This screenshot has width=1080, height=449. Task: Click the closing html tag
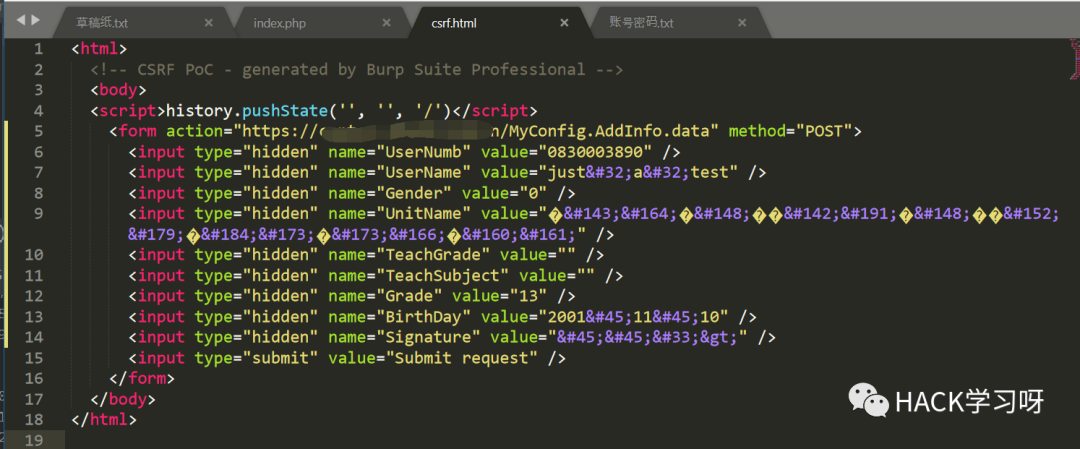[104, 419]
